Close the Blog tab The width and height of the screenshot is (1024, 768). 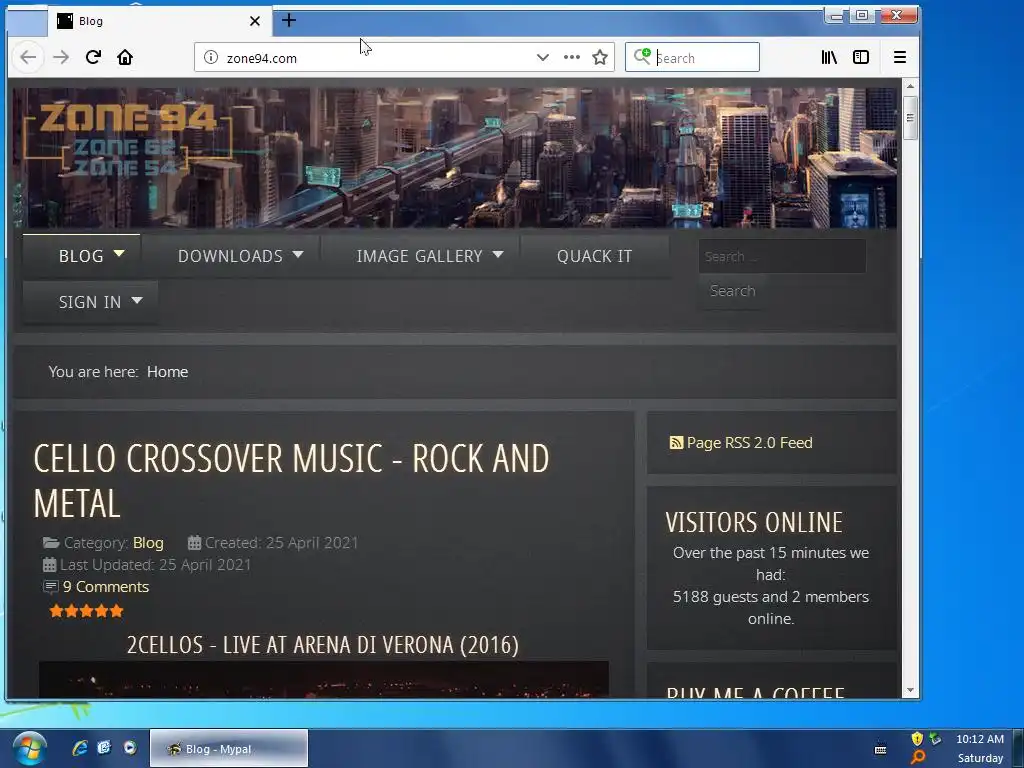[255, 21]
